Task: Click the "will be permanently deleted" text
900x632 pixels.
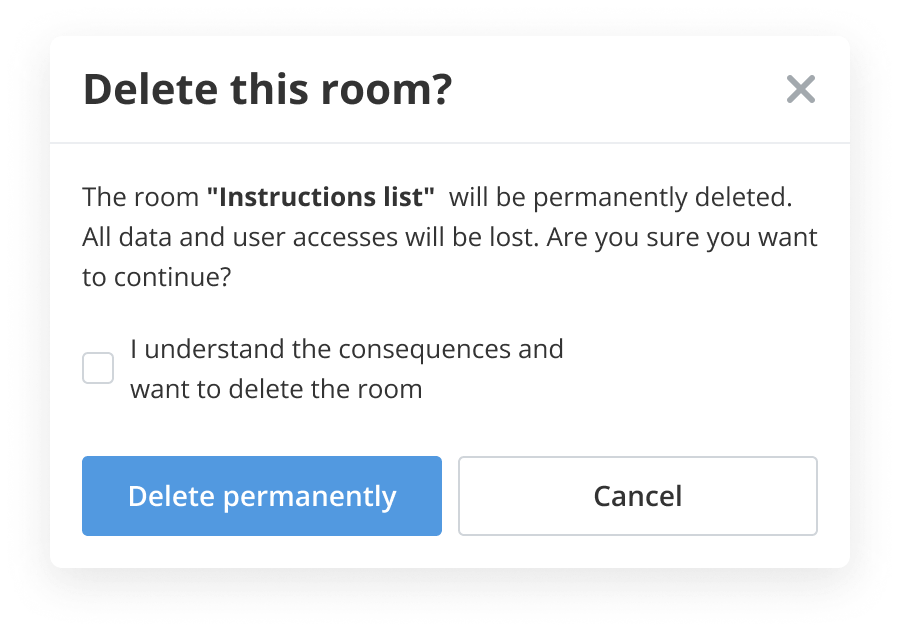Action: tap(620, 197)
